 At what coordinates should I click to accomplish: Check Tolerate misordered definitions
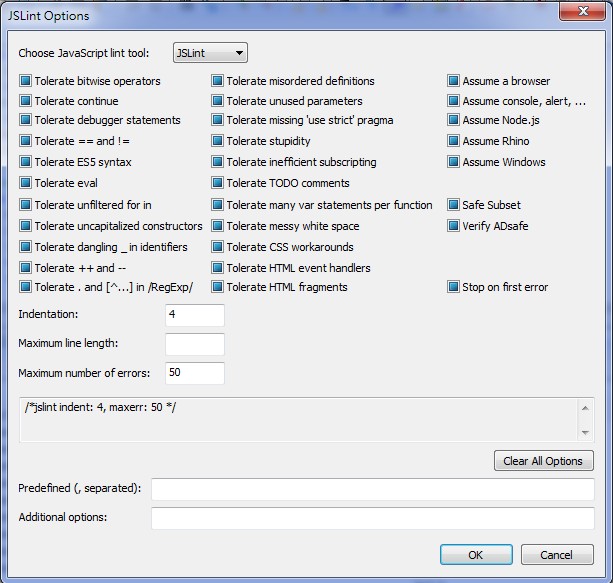(217, 81)
